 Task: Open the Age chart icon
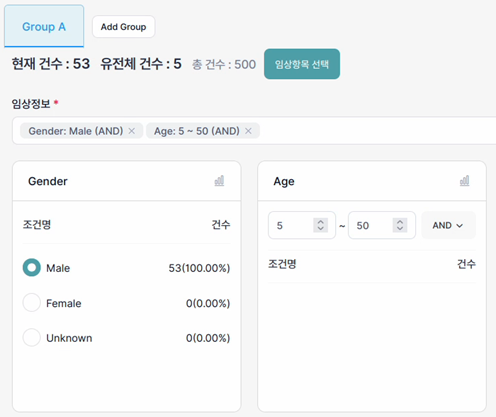[464, 181]
